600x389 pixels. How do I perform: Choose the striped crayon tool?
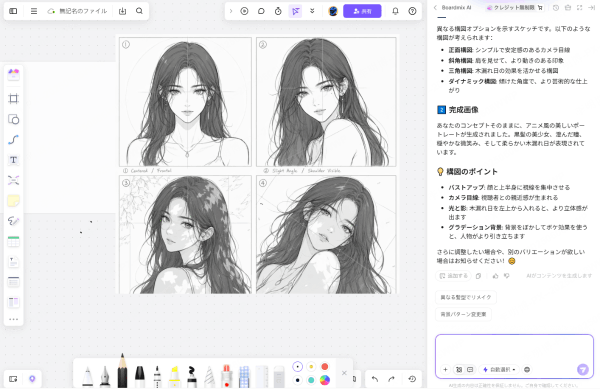pyautogui.click(x=209, y=376)
